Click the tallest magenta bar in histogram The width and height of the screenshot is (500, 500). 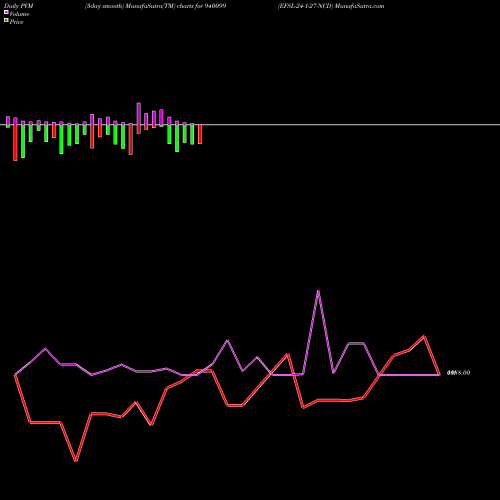click(139, 114)
